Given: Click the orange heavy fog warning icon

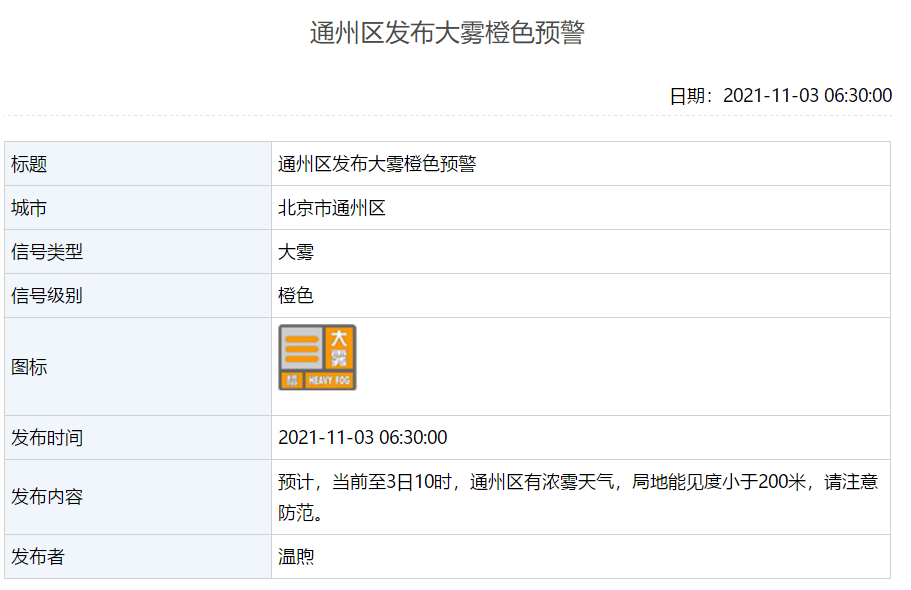Looking at the screenshot, I should click(317, 357).
